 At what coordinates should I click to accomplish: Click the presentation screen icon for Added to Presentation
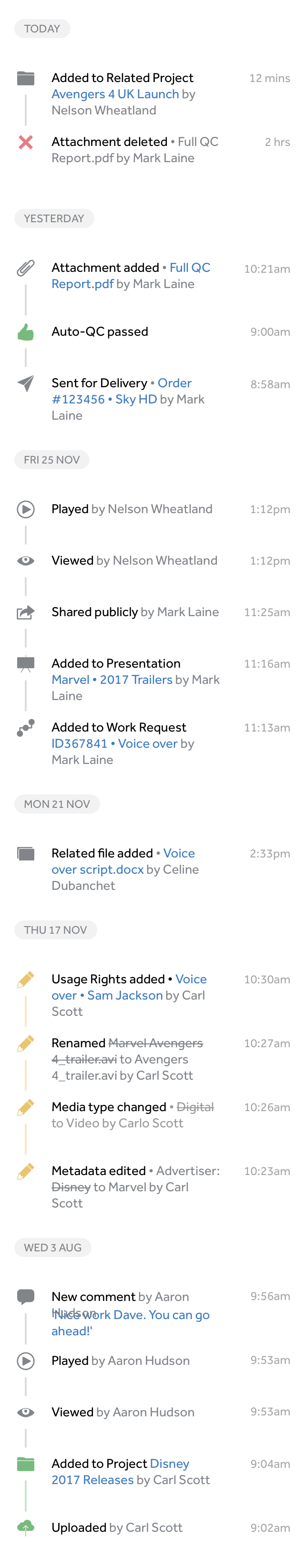coord(26,664)
